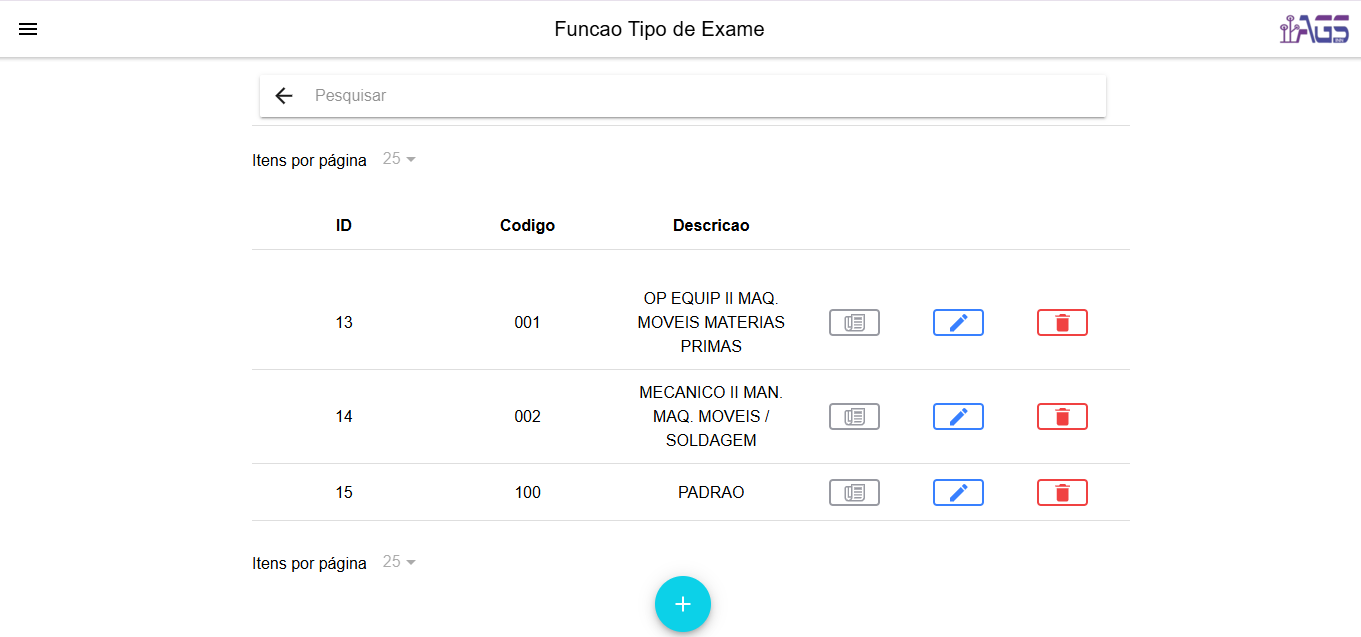Click the ID column header
The image size is (1361, 637).
tap(344, 226)
